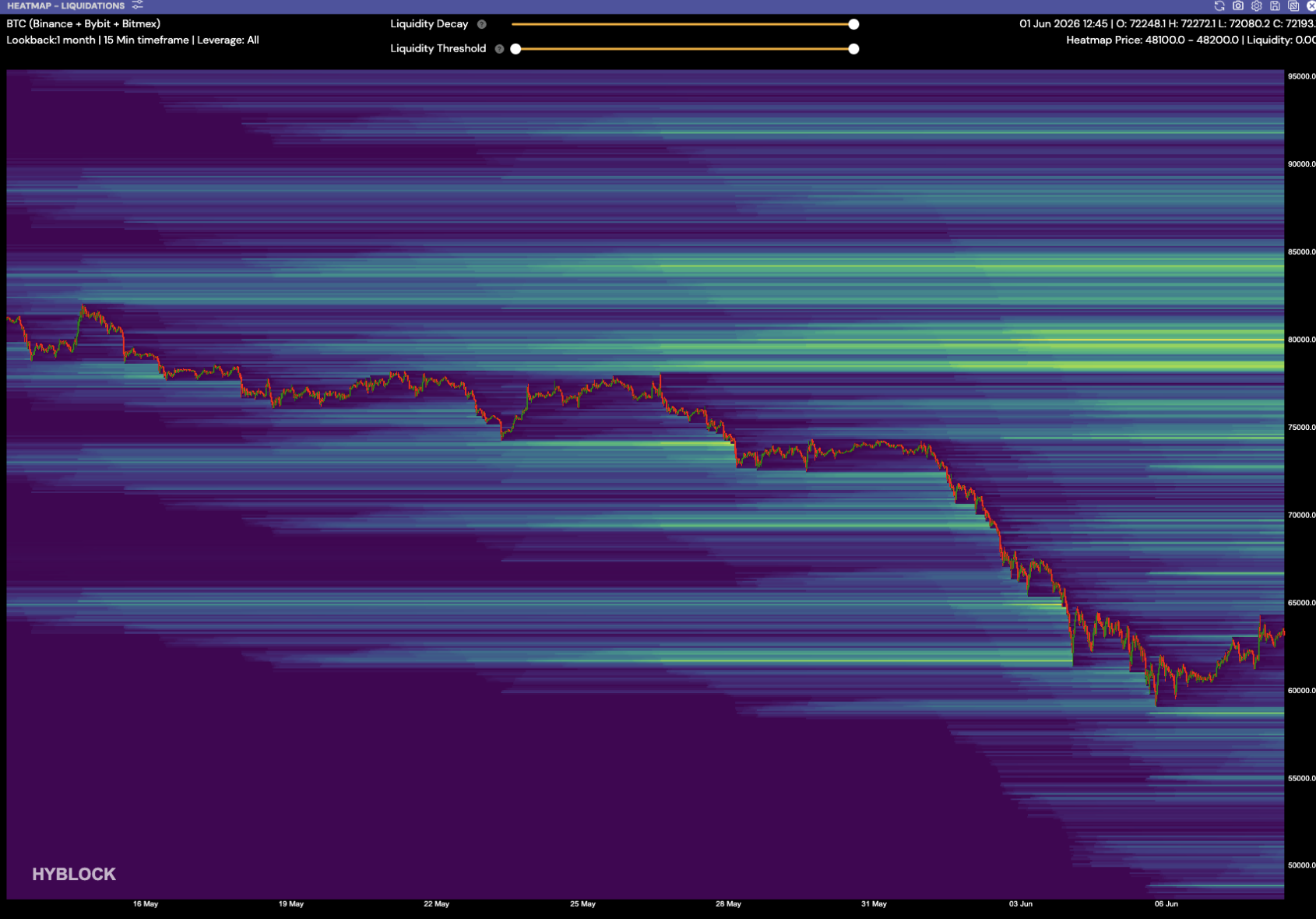Click the right handle of Liquidity Threshold slider
The image size is (1316, 919).
pos(854,49)
